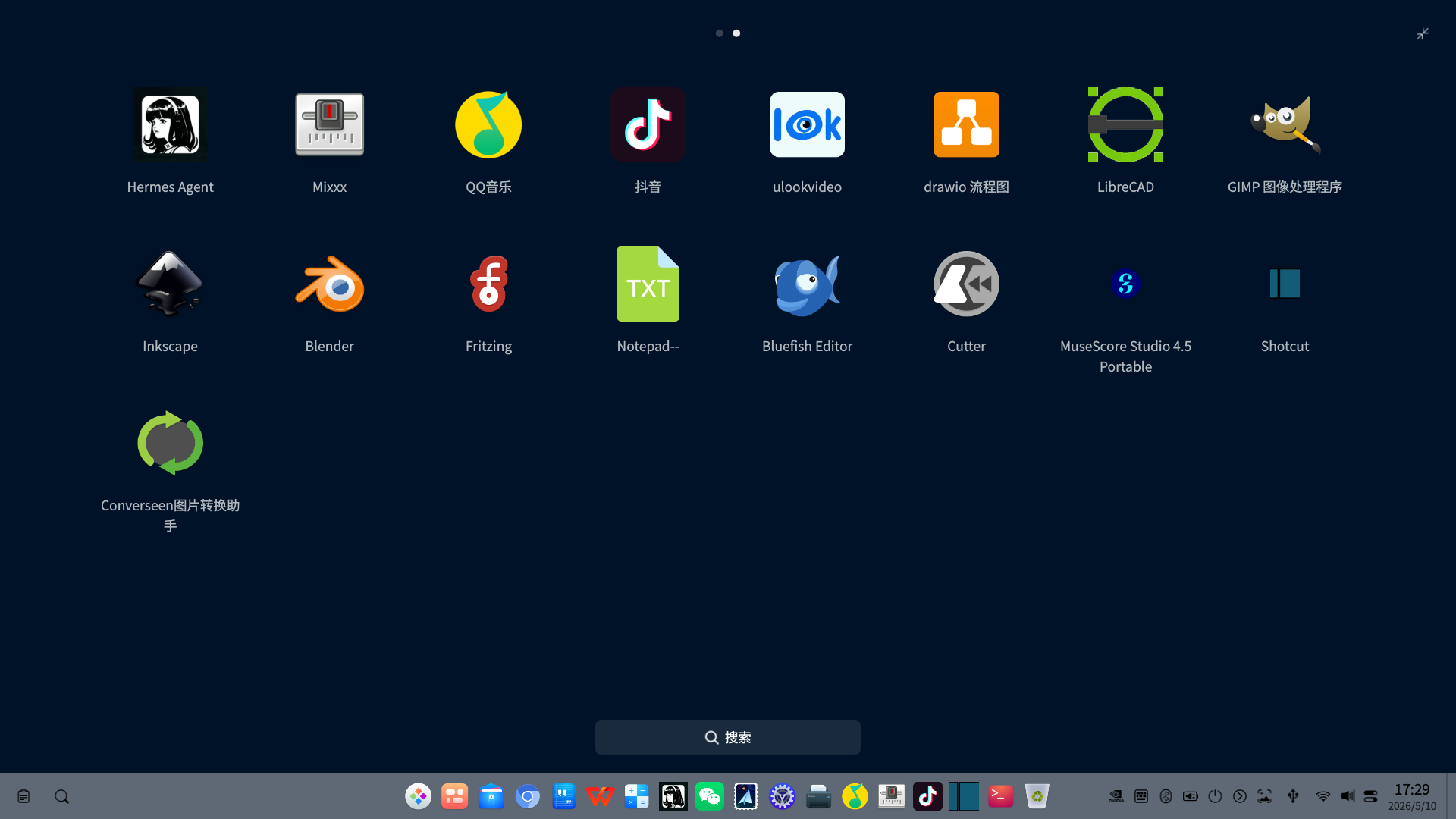Open the blue file manager in the dock

(x=491, y=796)
